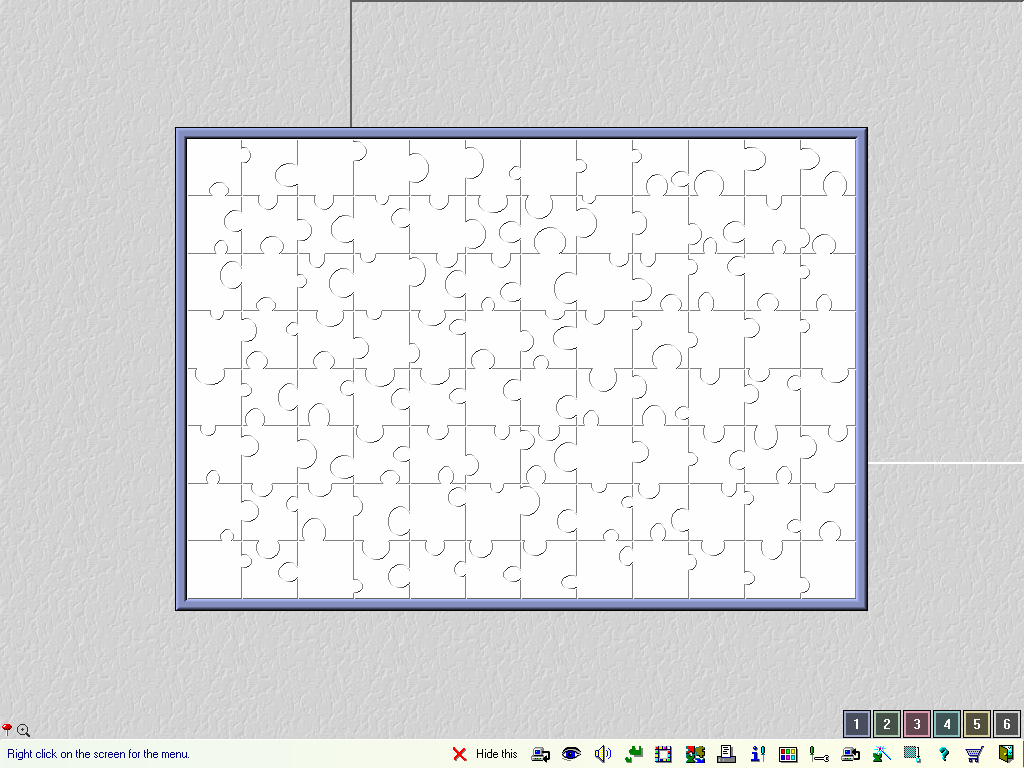The width and height of the screenshot is (1024, 768).
Task: Select tray button 5
Action: [x=977, y=724]
